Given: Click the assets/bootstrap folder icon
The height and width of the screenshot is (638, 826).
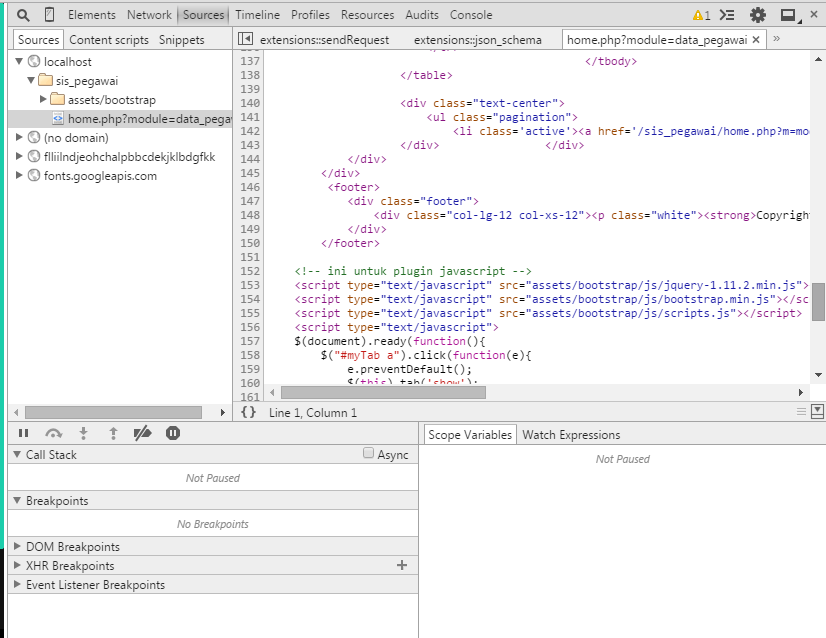Looking at the screenshot, I should (57, 99).
